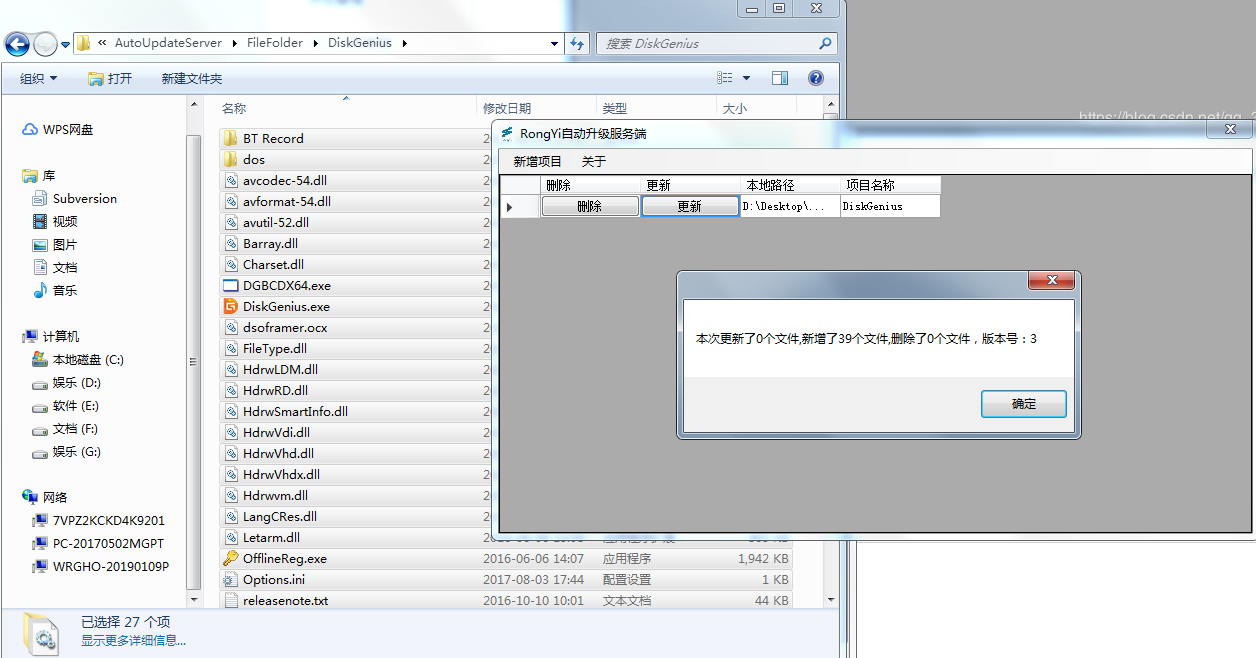Click 新建文件夹 in the toolbar
Screen dimensions: 1256x658
192,78
